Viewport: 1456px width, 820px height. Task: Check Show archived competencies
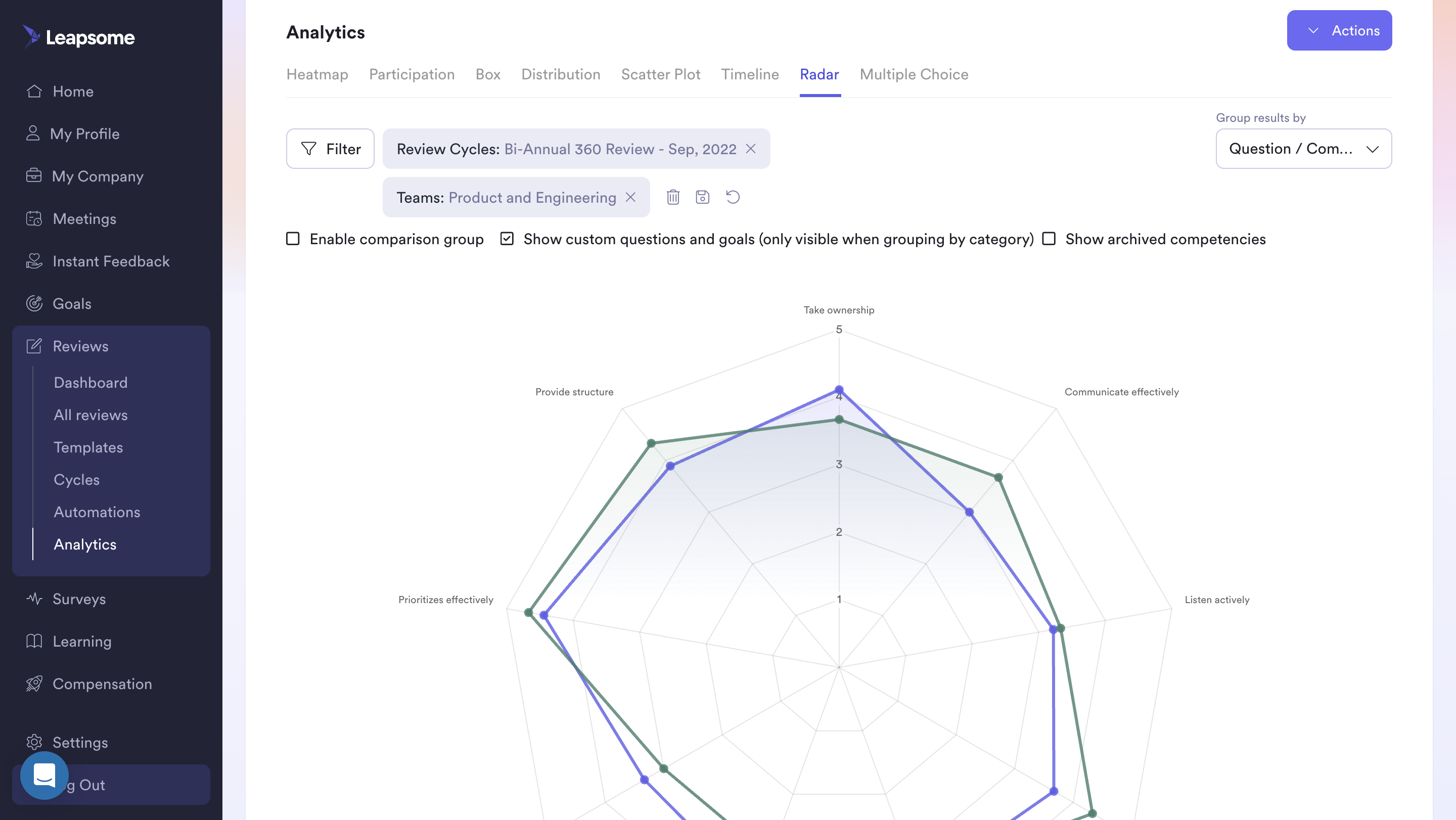tap(1049, 239)
